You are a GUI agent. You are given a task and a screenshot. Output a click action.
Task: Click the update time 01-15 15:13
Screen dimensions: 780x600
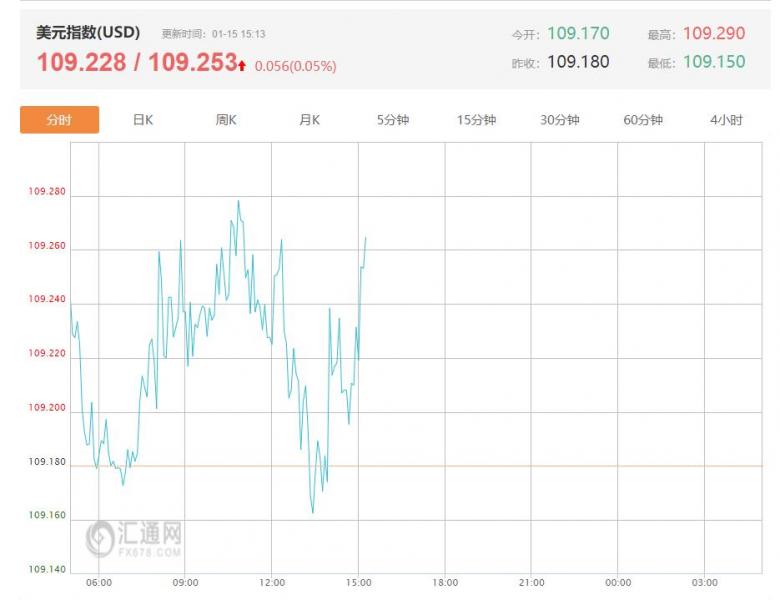238,34
